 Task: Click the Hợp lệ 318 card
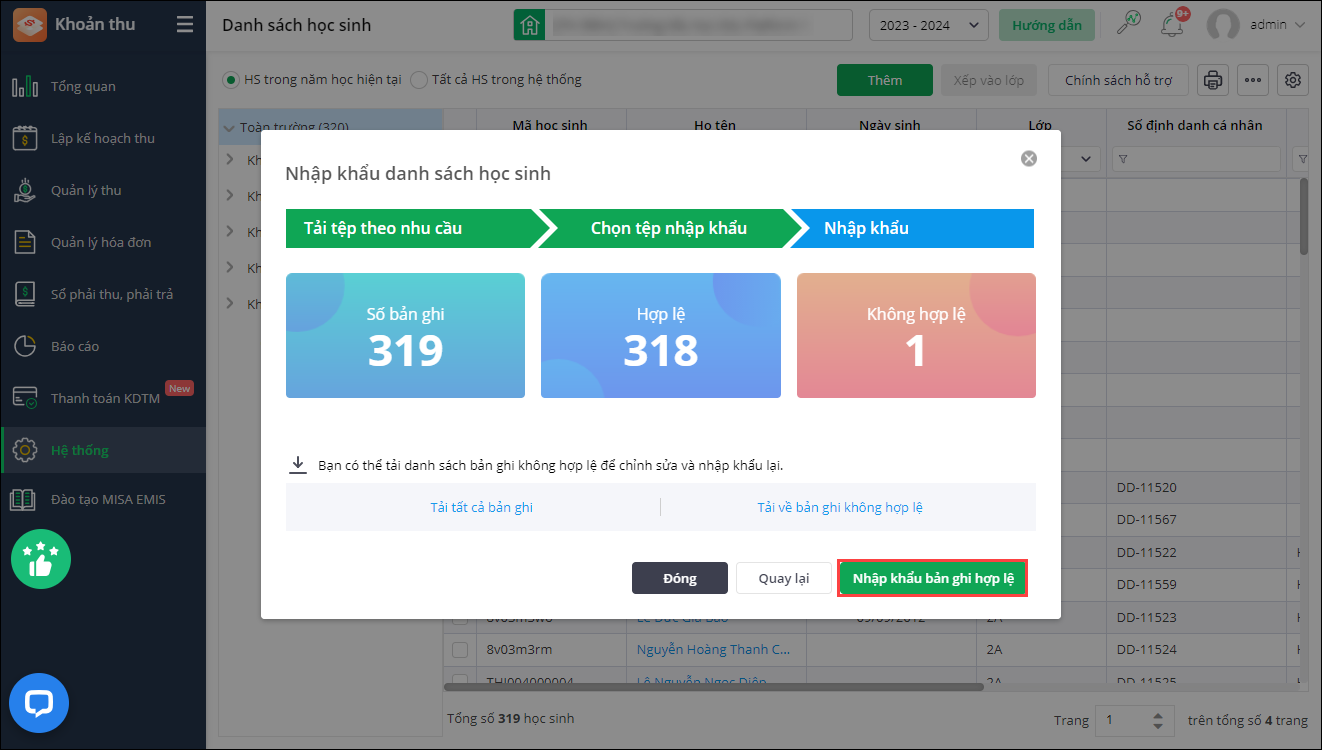(x=661, y=335)
